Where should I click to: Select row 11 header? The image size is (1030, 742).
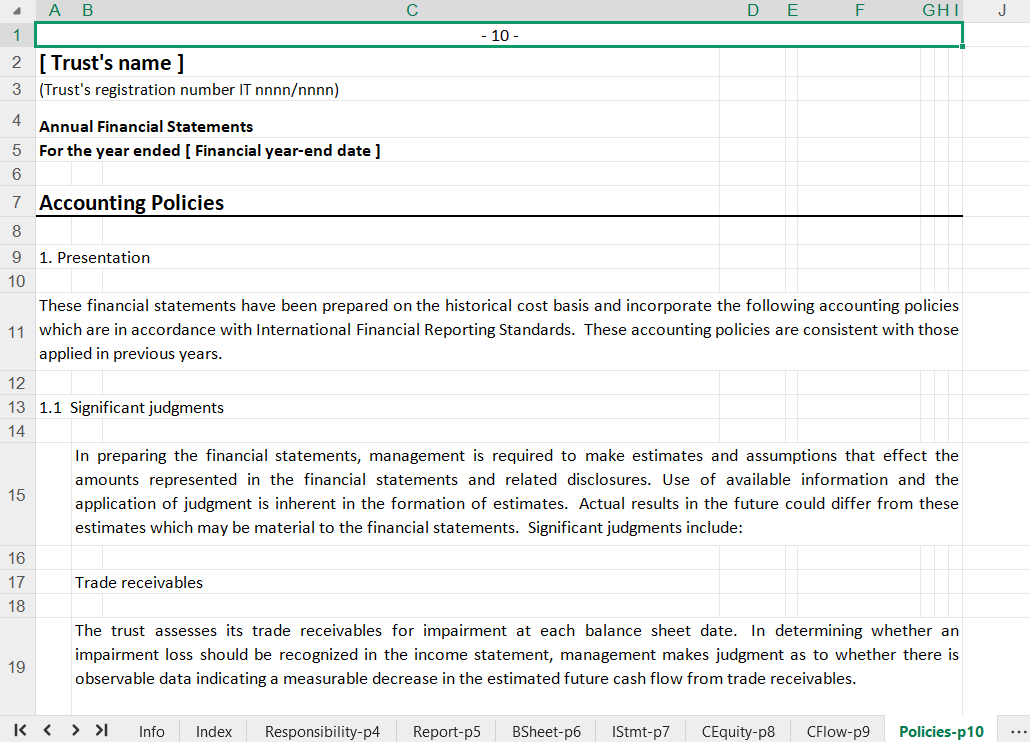tap(17, 331)
